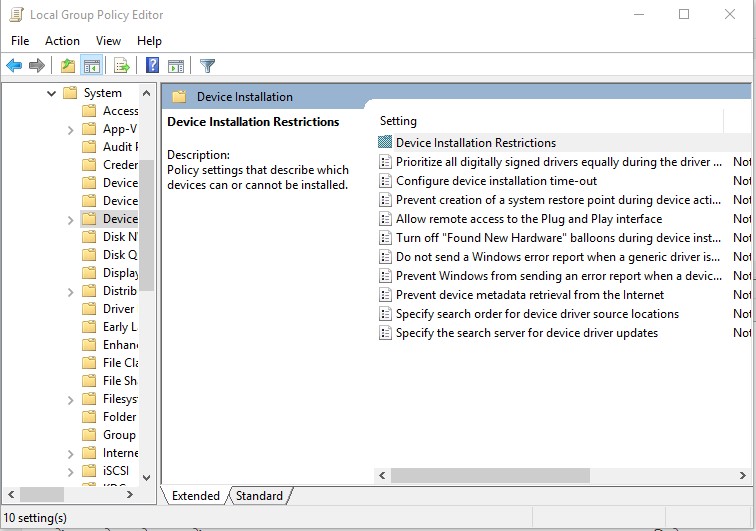Click the Device Installation header folder icon
This screenshot has width=756, height=531.
tap(179, 97)
